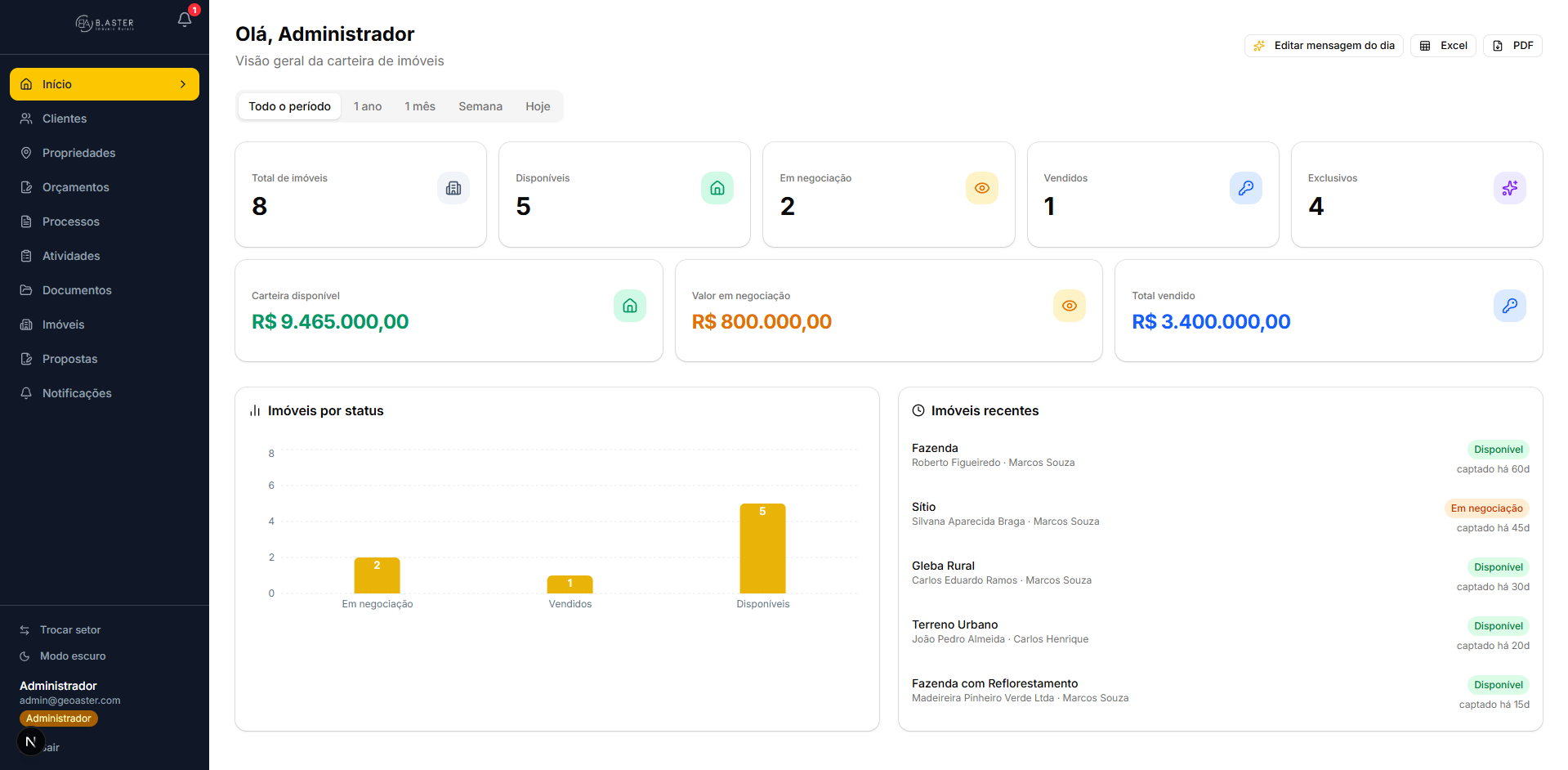
Task: Click the eye icon in Em negociação card
Action: [982, 188]
